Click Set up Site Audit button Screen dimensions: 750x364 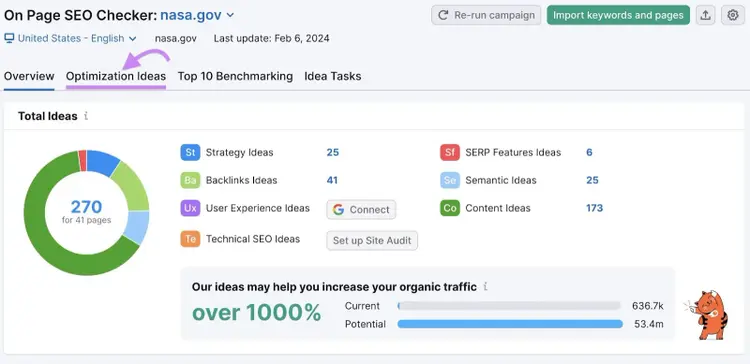(x=372, y=240)
